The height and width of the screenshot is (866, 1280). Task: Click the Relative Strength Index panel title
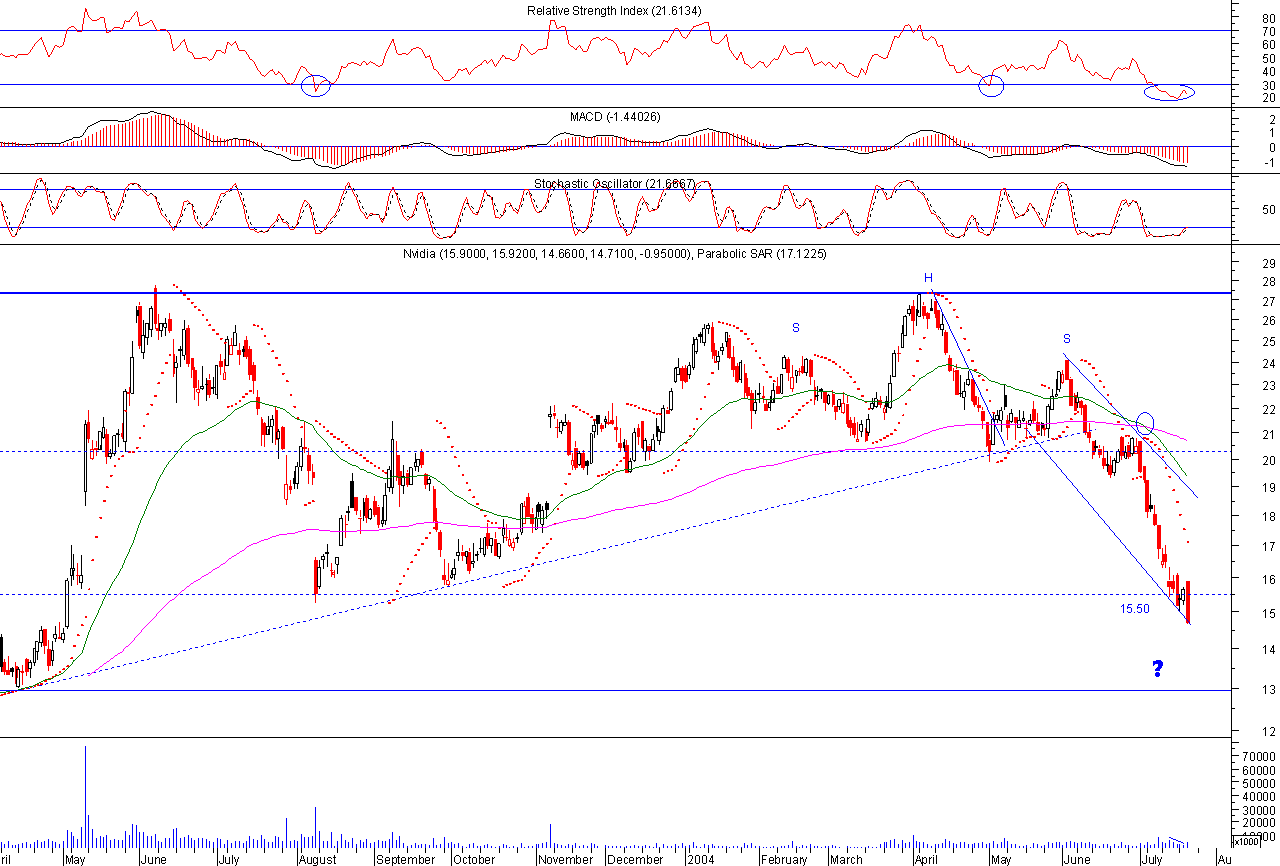point(614,11)
